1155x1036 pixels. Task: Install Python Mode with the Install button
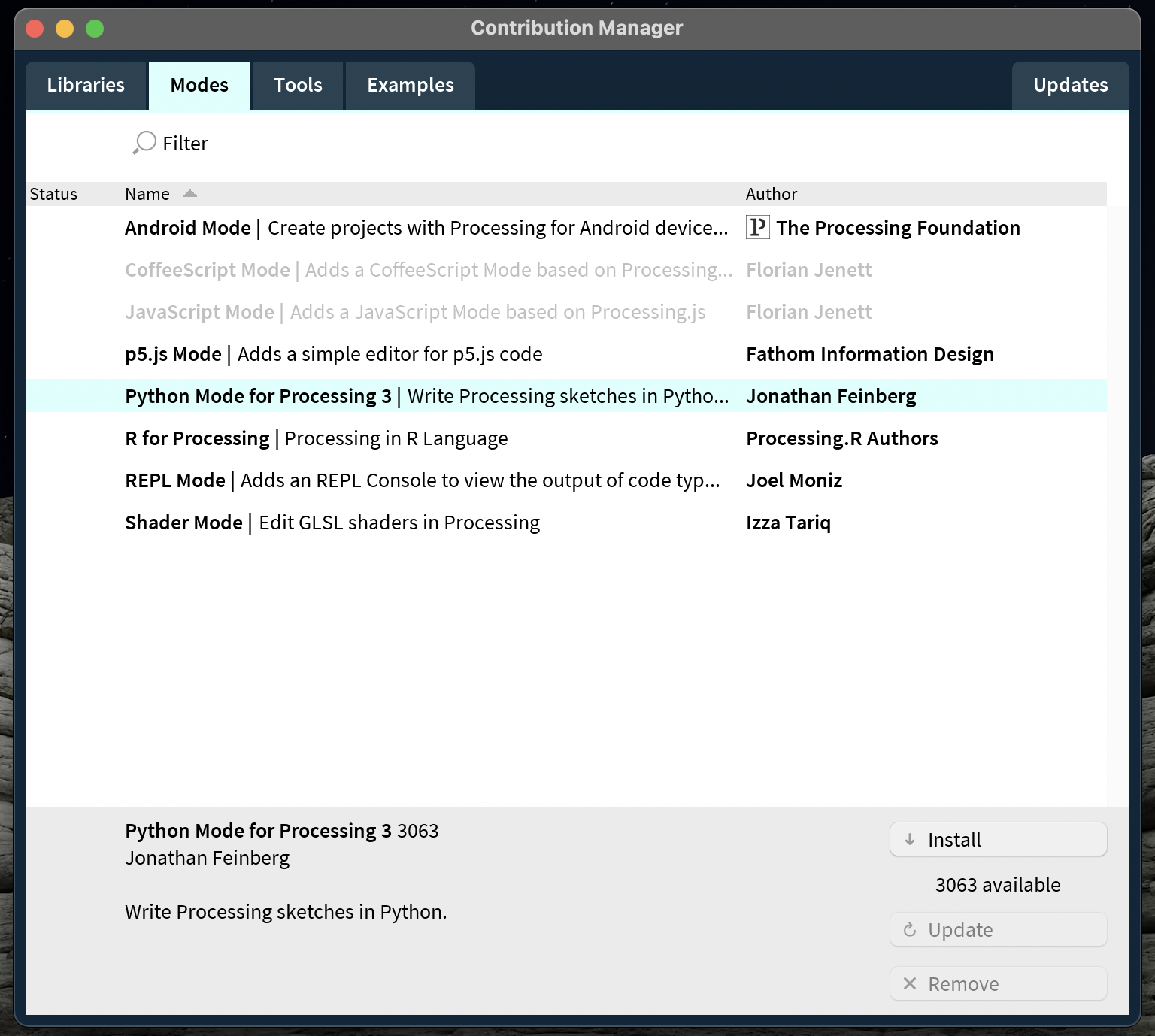[x=998, y=840]
